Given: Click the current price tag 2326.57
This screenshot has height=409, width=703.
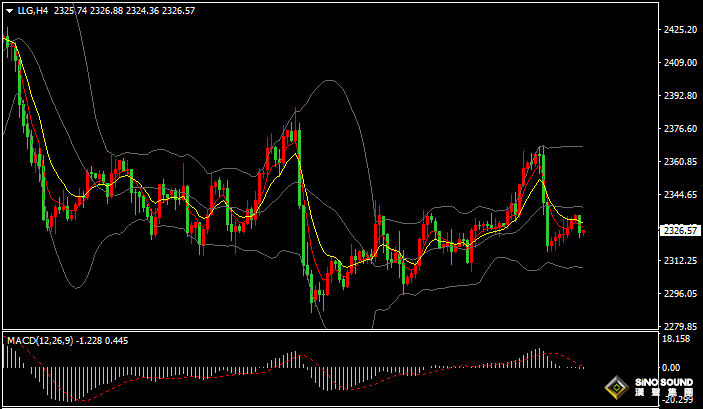Looking at the screenshot, I should [680, 231].
